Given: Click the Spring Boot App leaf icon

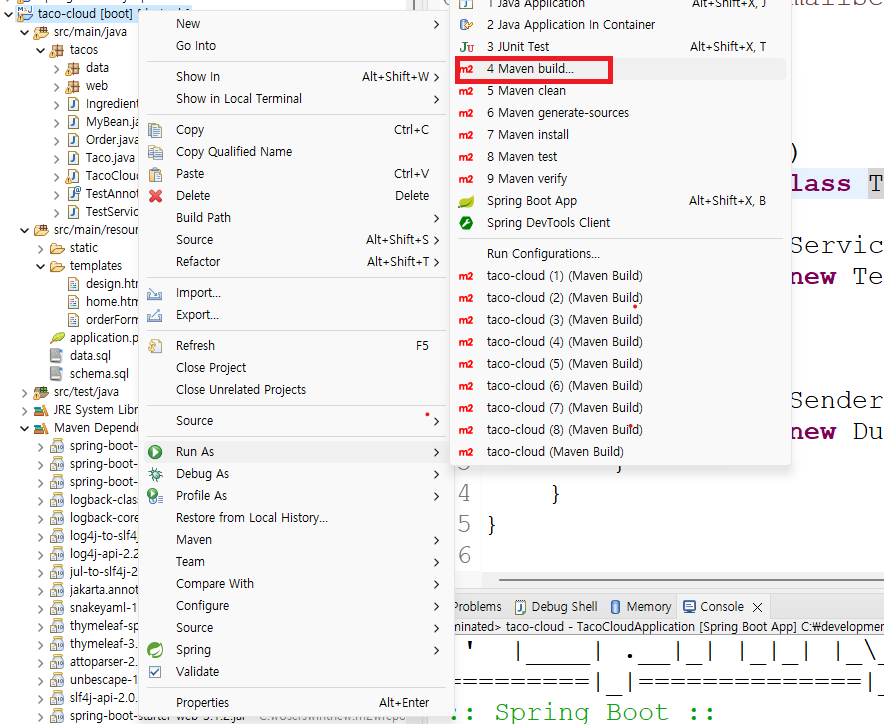Looking at the screenshot, I should coord(466,201).
